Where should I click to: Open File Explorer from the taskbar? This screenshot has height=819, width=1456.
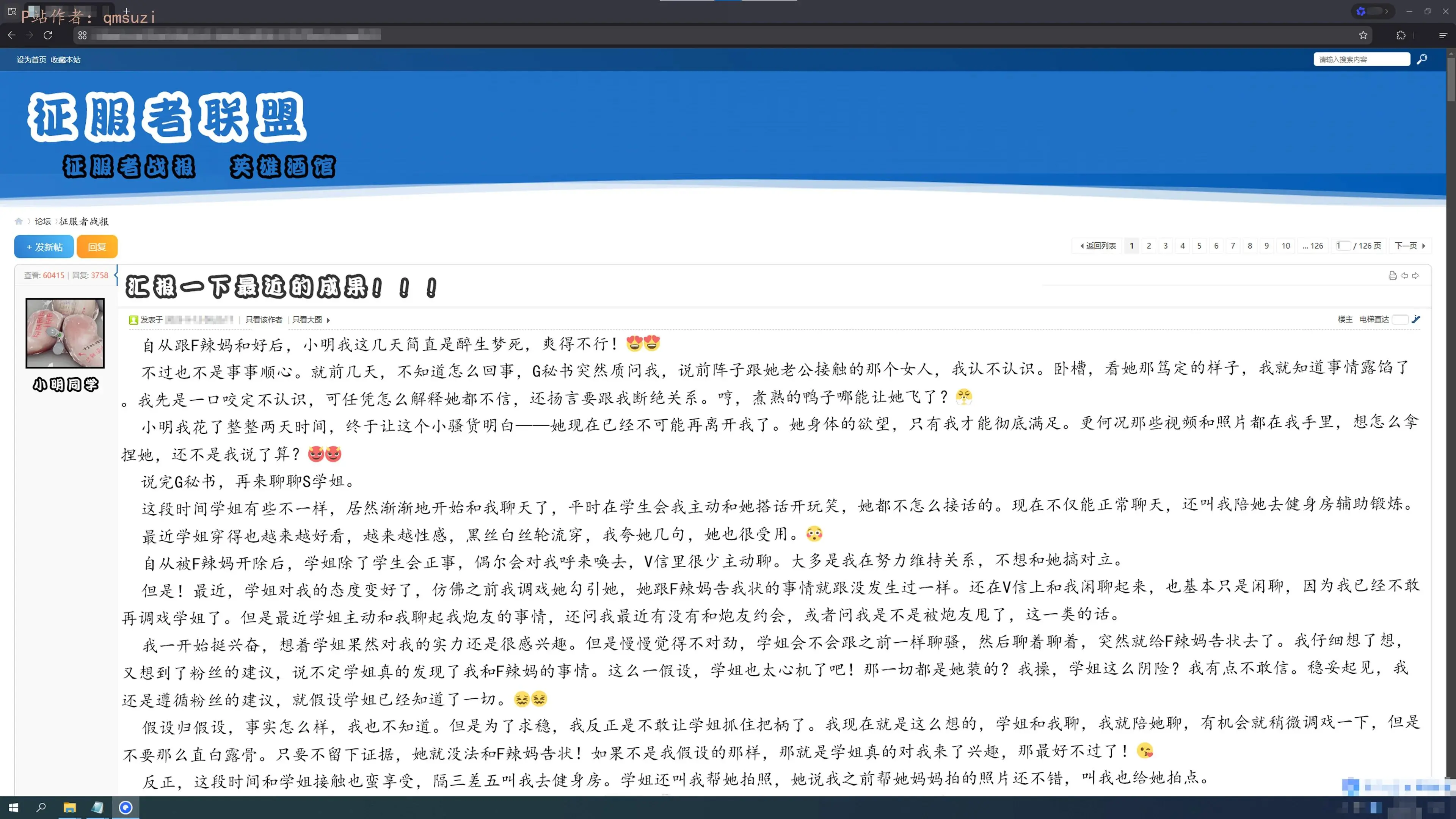69,808
